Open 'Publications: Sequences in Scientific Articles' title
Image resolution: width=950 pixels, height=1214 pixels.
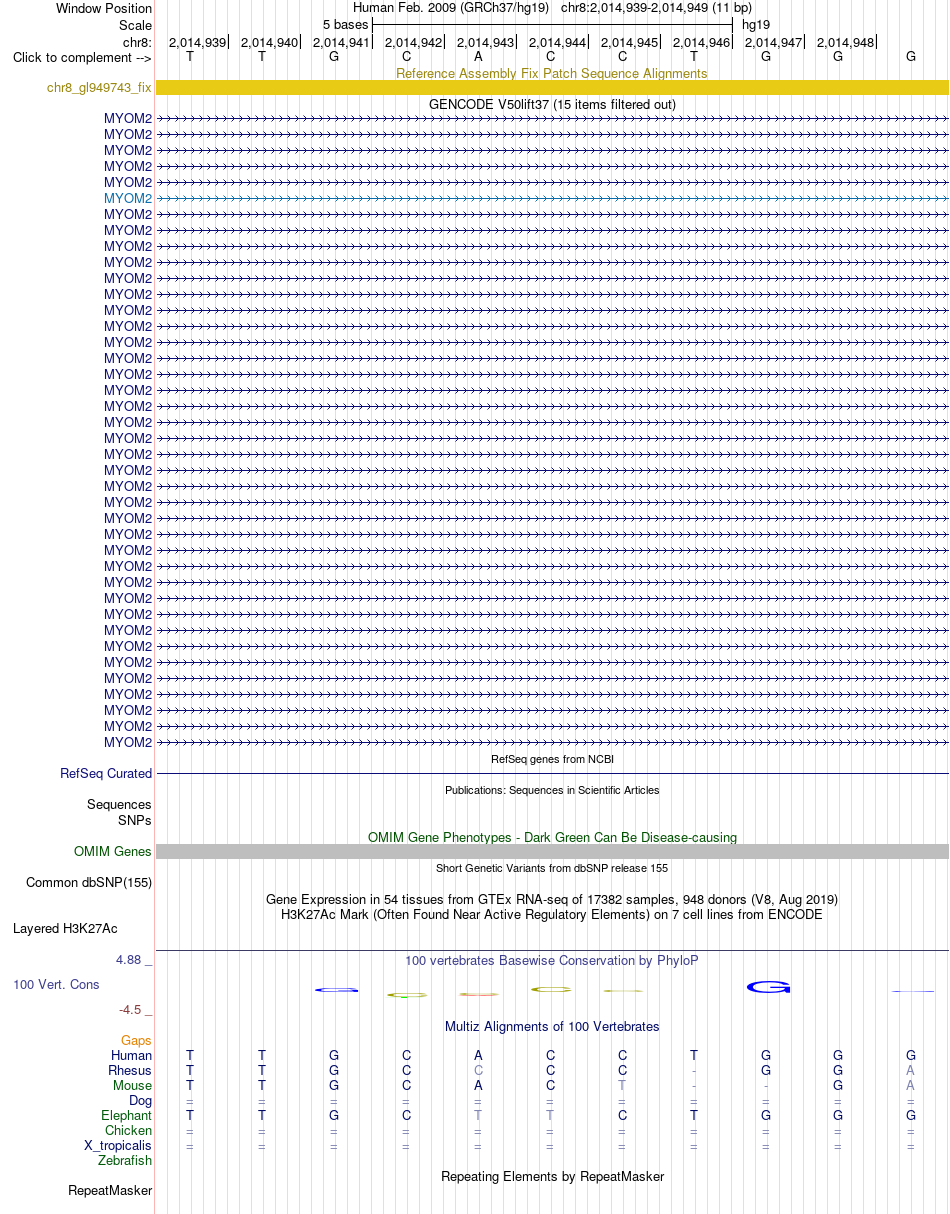tap(552, 790)
